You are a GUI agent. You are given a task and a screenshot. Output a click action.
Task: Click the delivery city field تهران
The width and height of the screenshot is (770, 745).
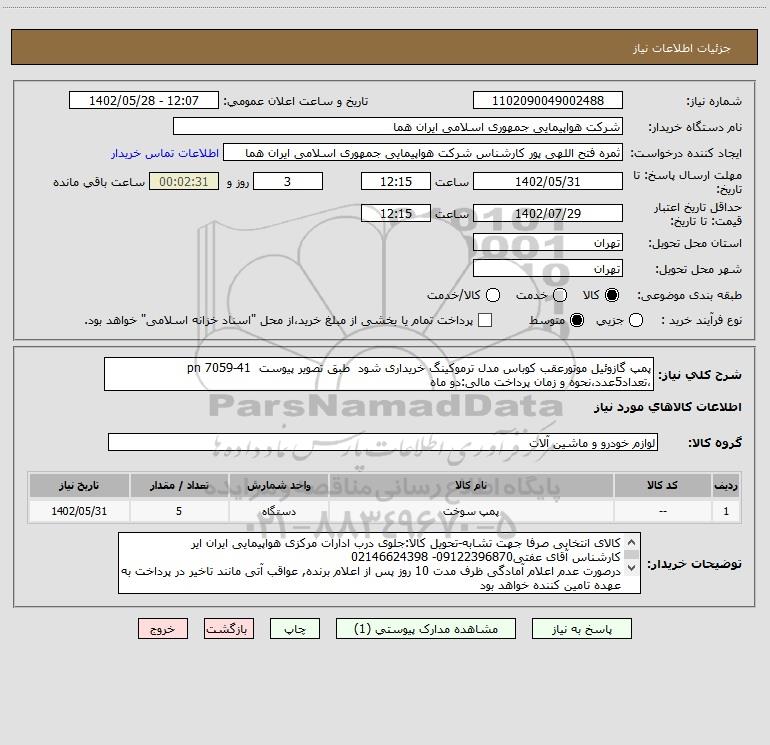tap(548, 269)
